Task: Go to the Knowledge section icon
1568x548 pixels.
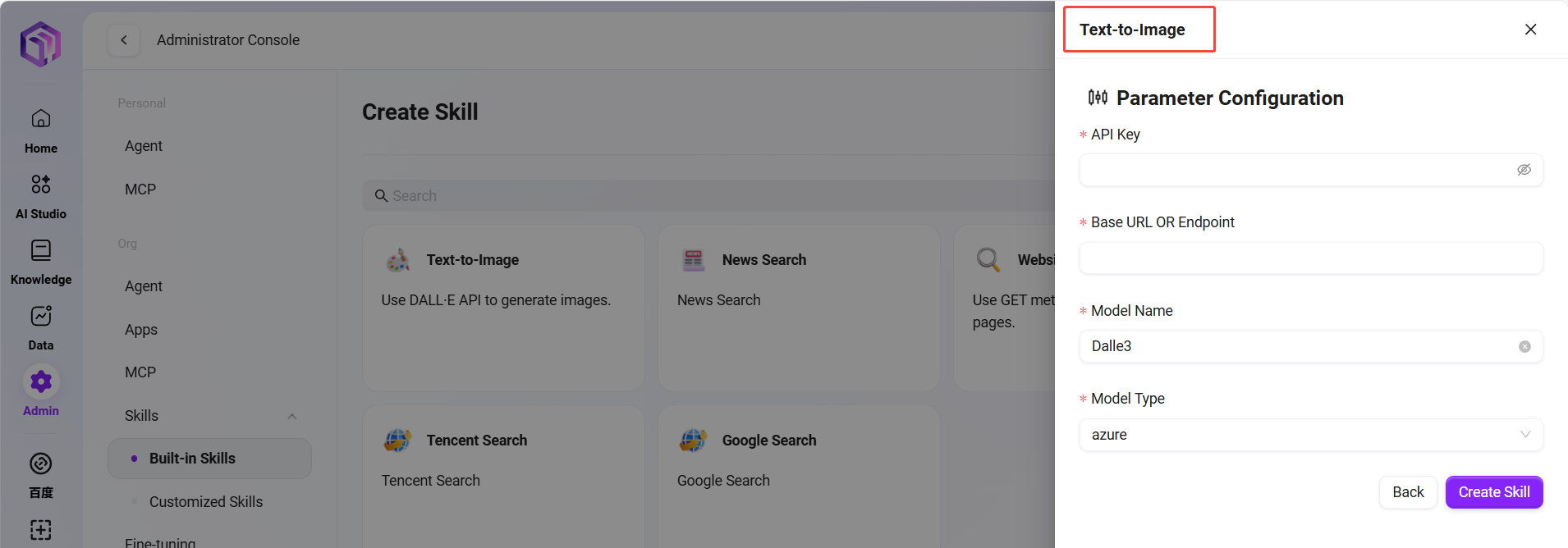Action: click(41, 251)
